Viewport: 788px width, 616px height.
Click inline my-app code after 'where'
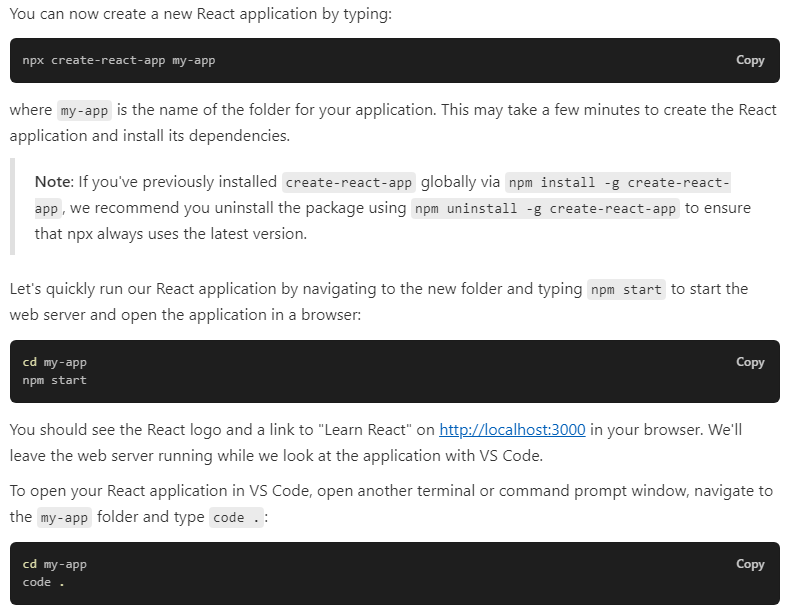[84, 110]
